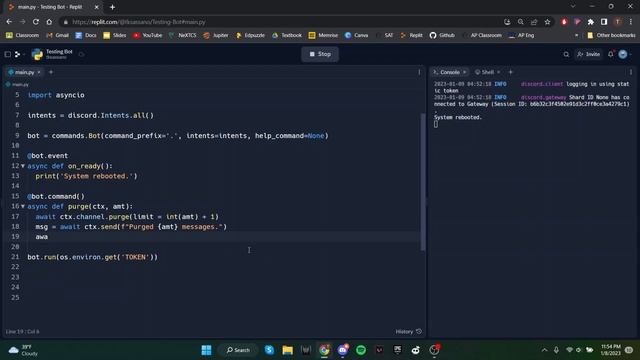Screen dimensions: 640x360
Task: Toggle the Replit sidebar panel icon
Action: (8, 54)
